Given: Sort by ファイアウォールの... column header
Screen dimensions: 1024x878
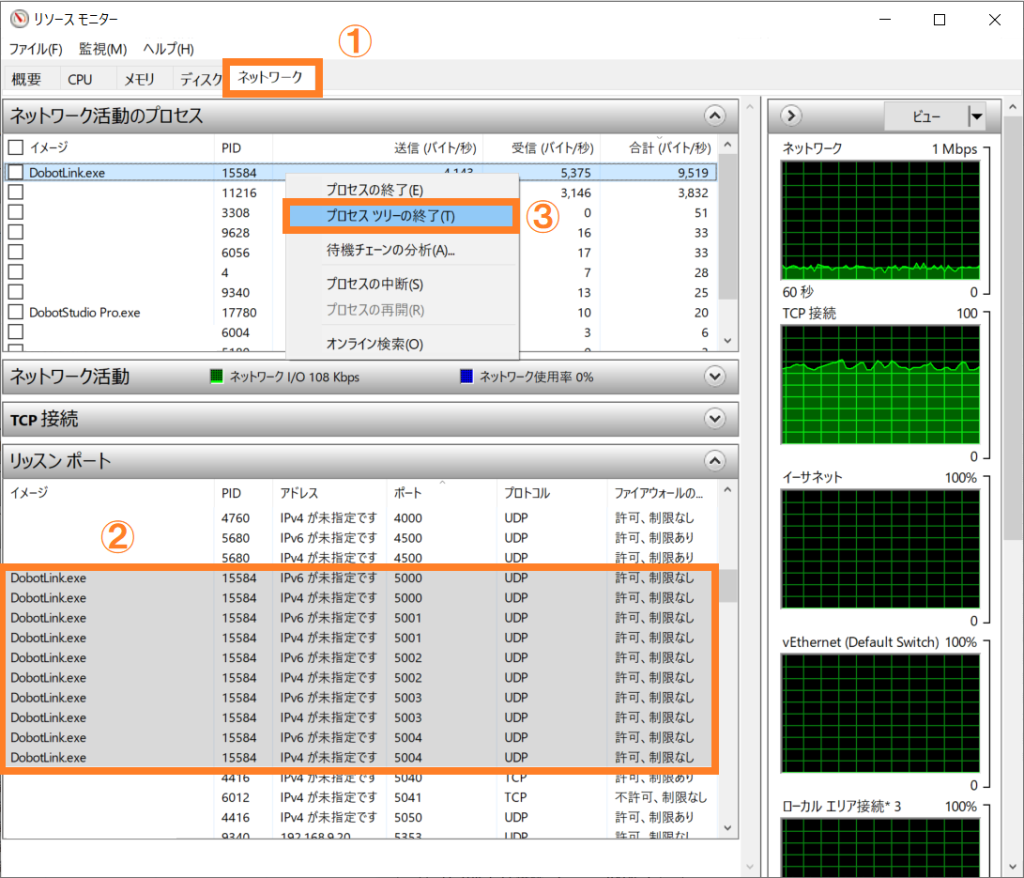Looking at the screenshot, I should coord(662,493).
